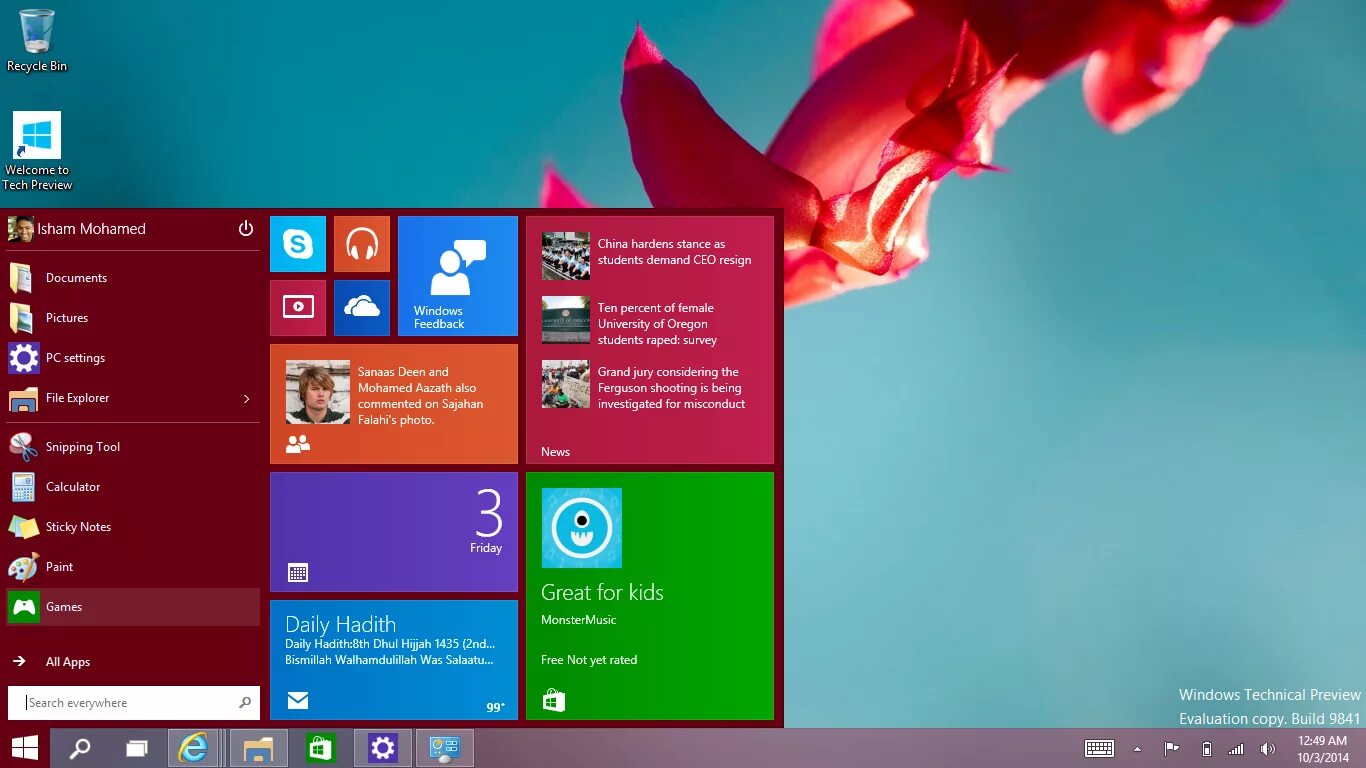This screenshot has height=768, width=1366.
Task: Open the OneDrive cloud tile
Action: (x=362, y=308)
